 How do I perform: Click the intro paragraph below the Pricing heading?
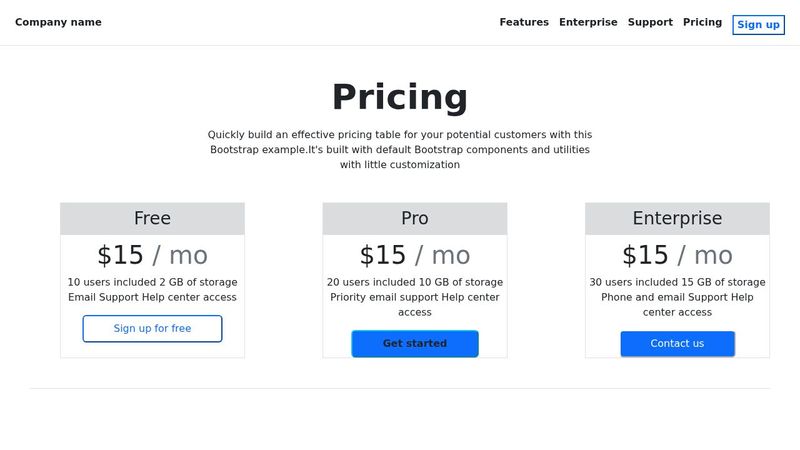(400, 149)
